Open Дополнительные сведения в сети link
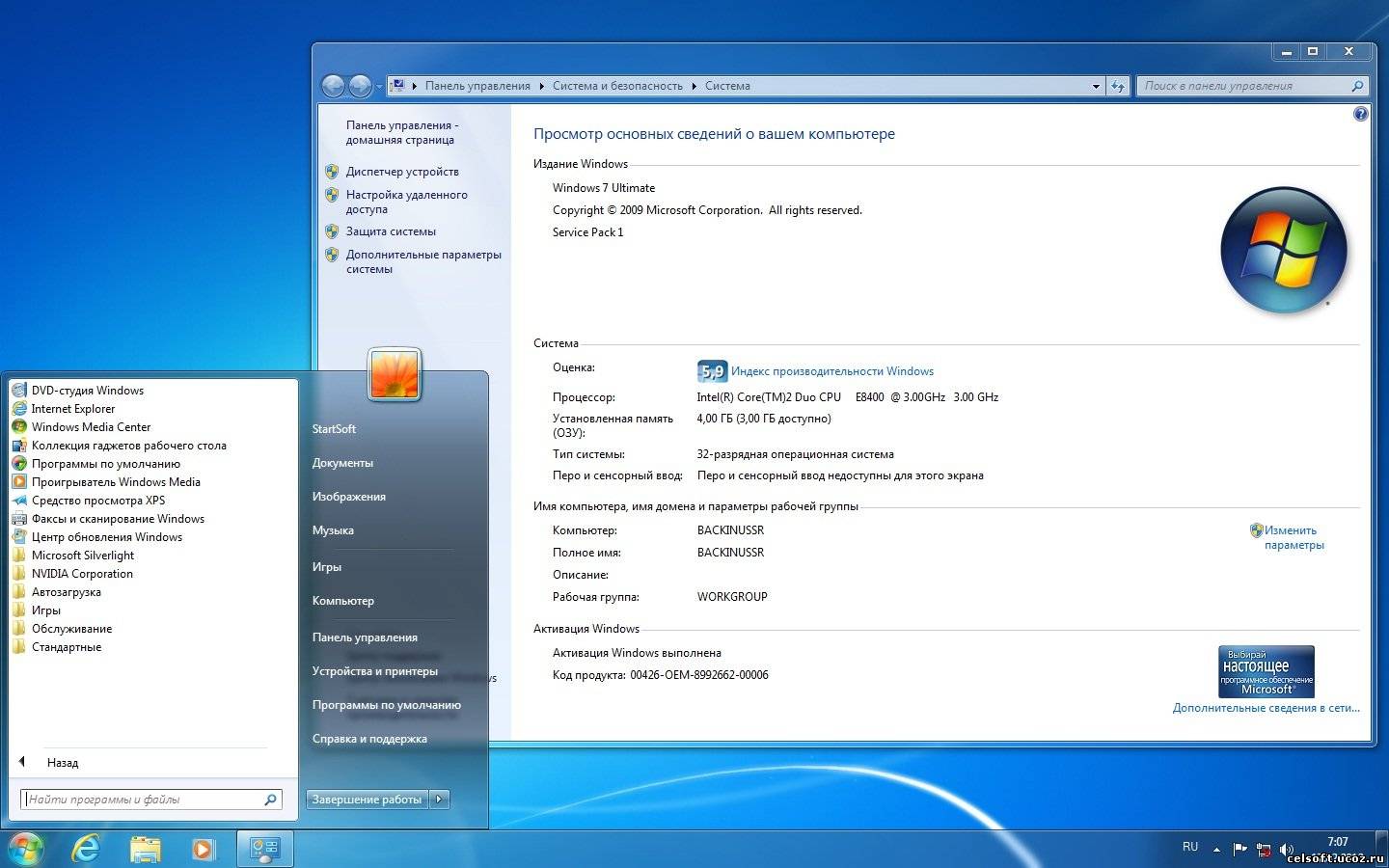 pos(1266,708)
